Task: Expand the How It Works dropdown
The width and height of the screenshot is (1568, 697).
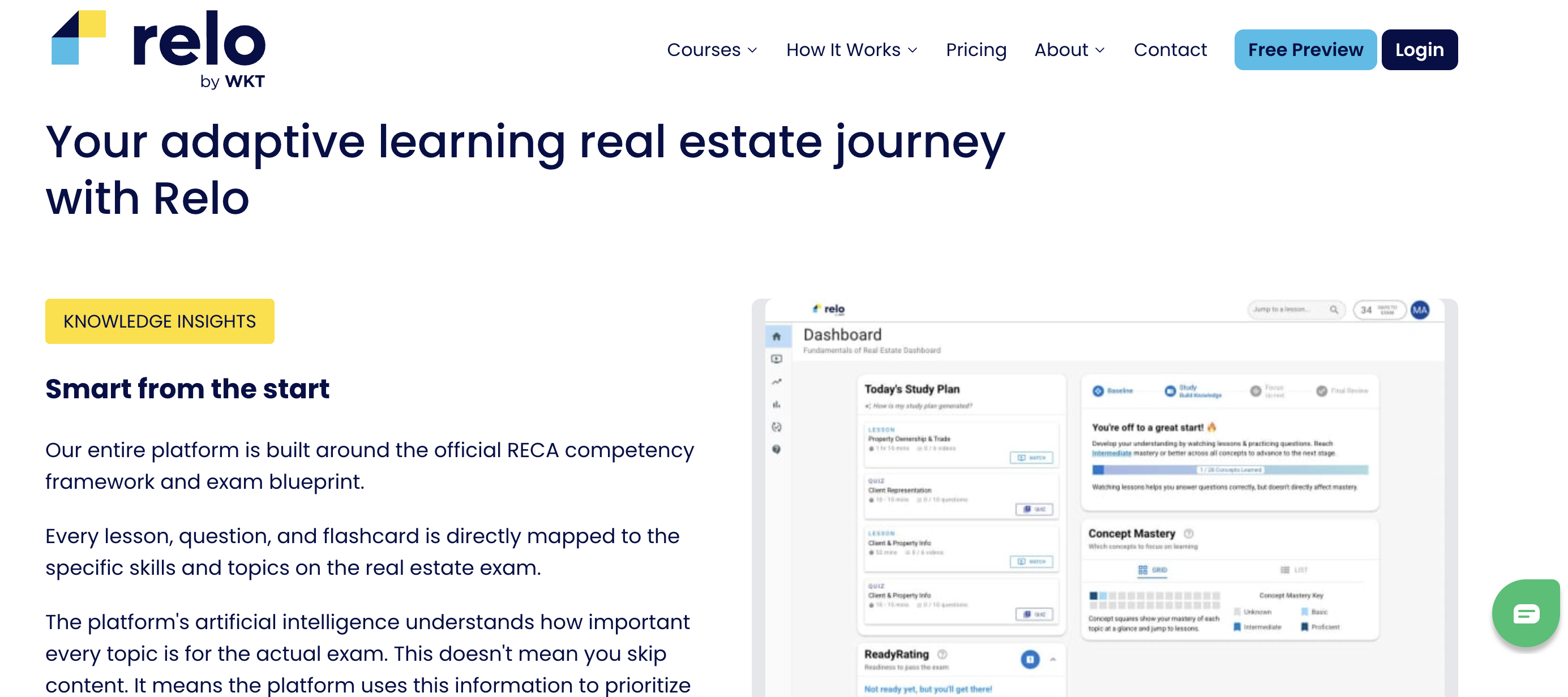Action: tap(851, 50)
